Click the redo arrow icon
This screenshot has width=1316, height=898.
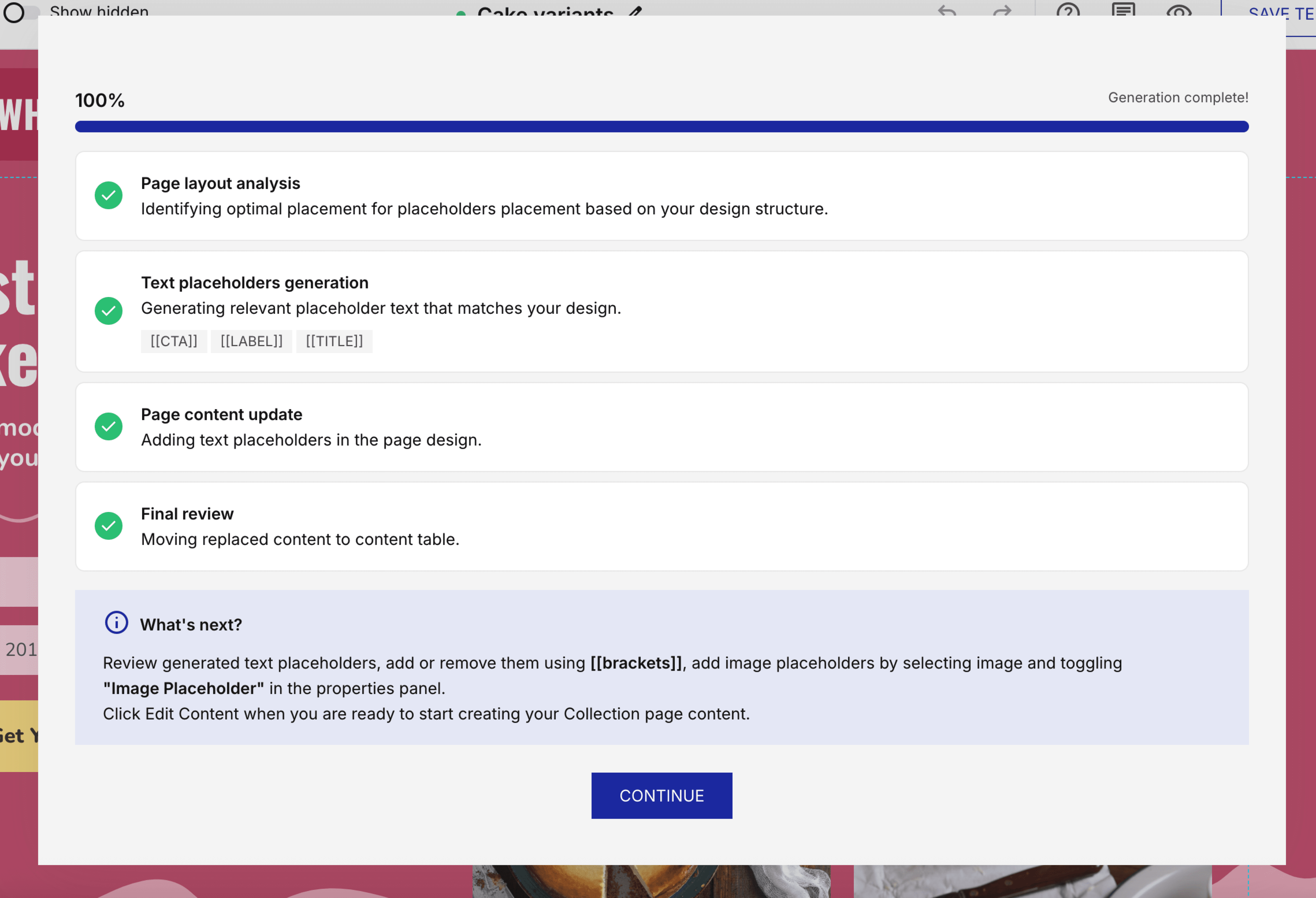[1002, 10]
